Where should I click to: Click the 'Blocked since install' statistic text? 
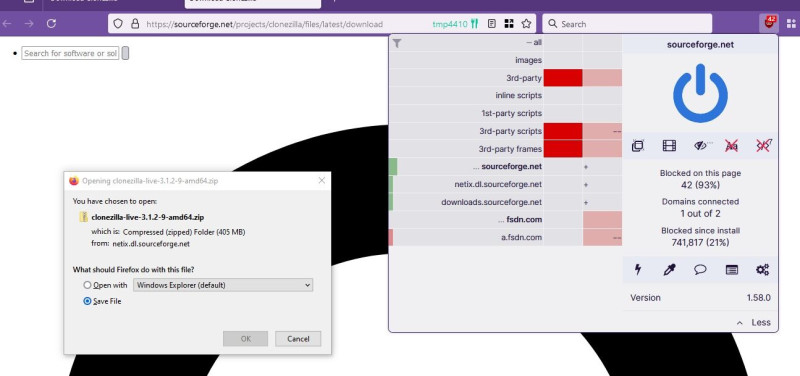coord(700,231)
